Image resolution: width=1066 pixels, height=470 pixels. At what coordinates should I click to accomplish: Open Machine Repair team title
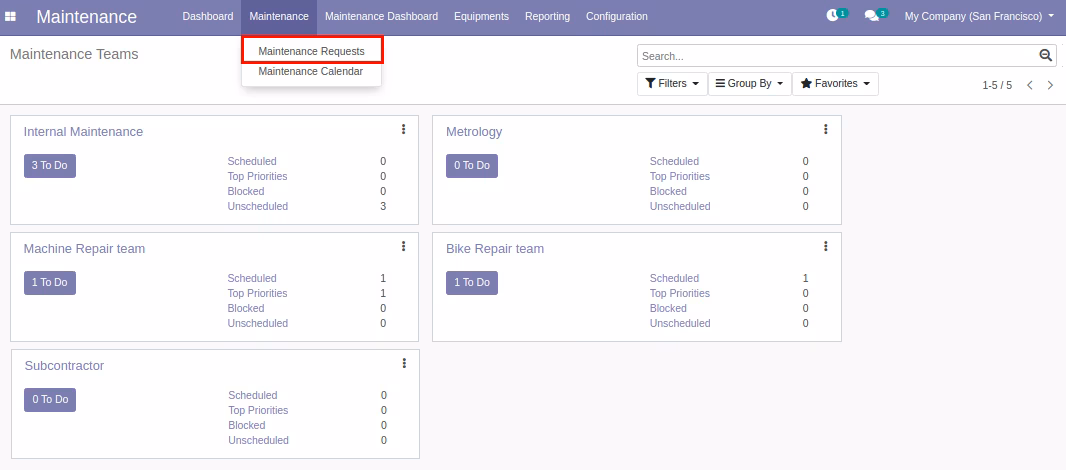point(84,248)
